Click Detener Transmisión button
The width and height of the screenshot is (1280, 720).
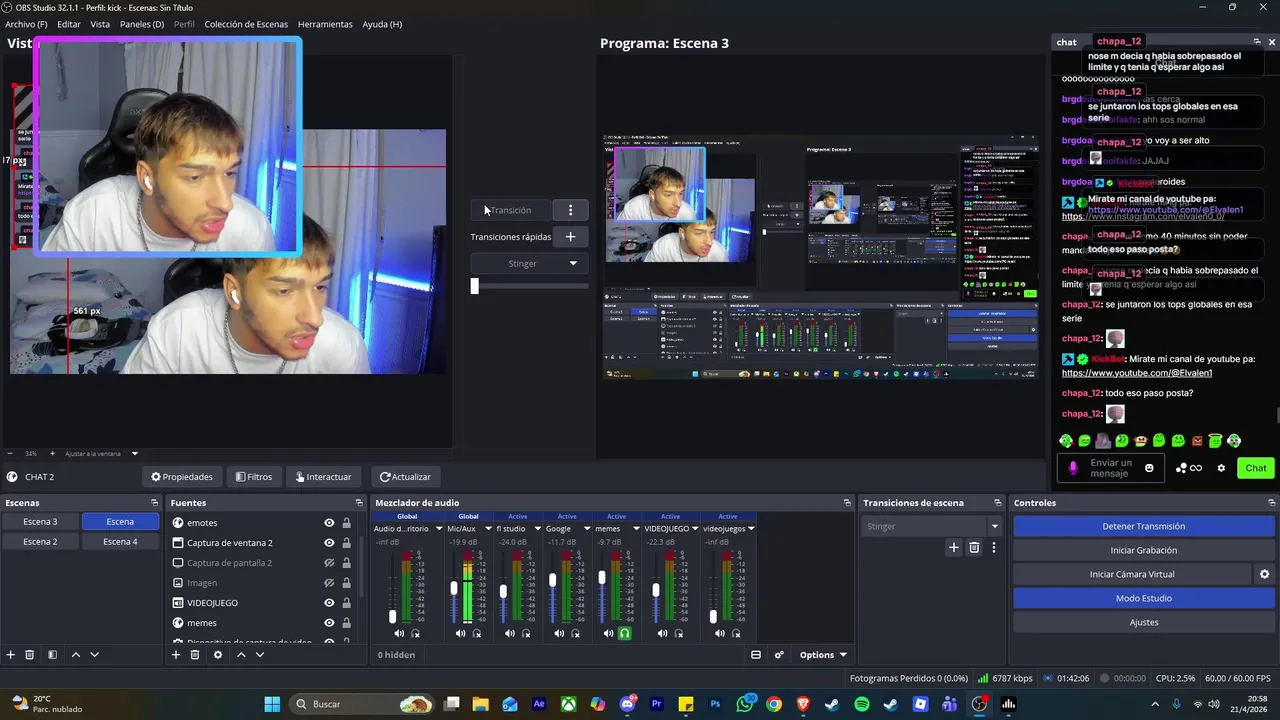tap(1144, 526)
